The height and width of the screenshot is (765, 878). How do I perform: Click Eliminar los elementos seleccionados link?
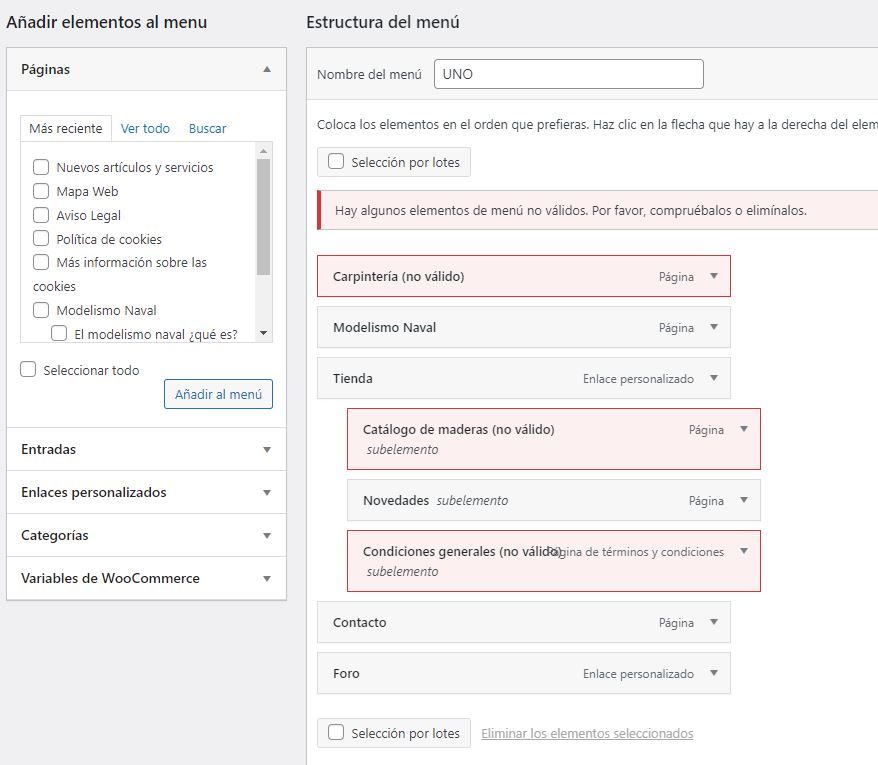coord(587,733)
